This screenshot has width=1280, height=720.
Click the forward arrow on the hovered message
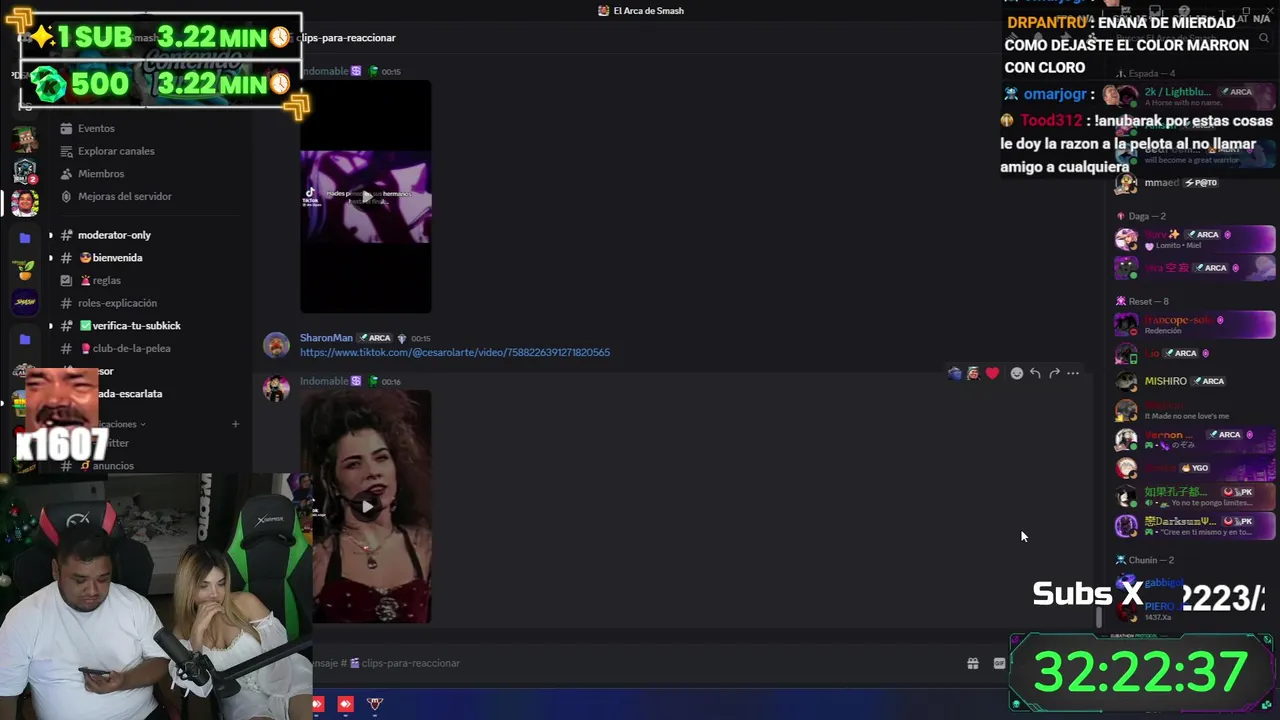[1054, 373]
